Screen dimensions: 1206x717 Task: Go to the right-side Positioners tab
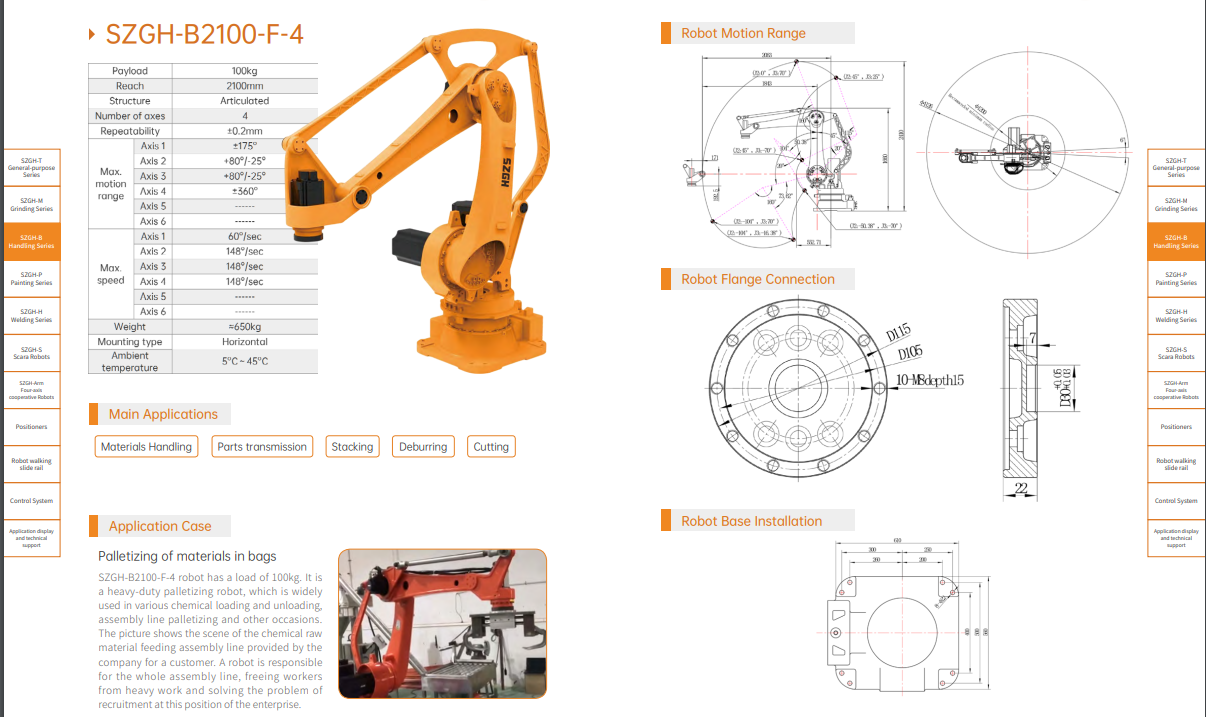(1176, 426)
